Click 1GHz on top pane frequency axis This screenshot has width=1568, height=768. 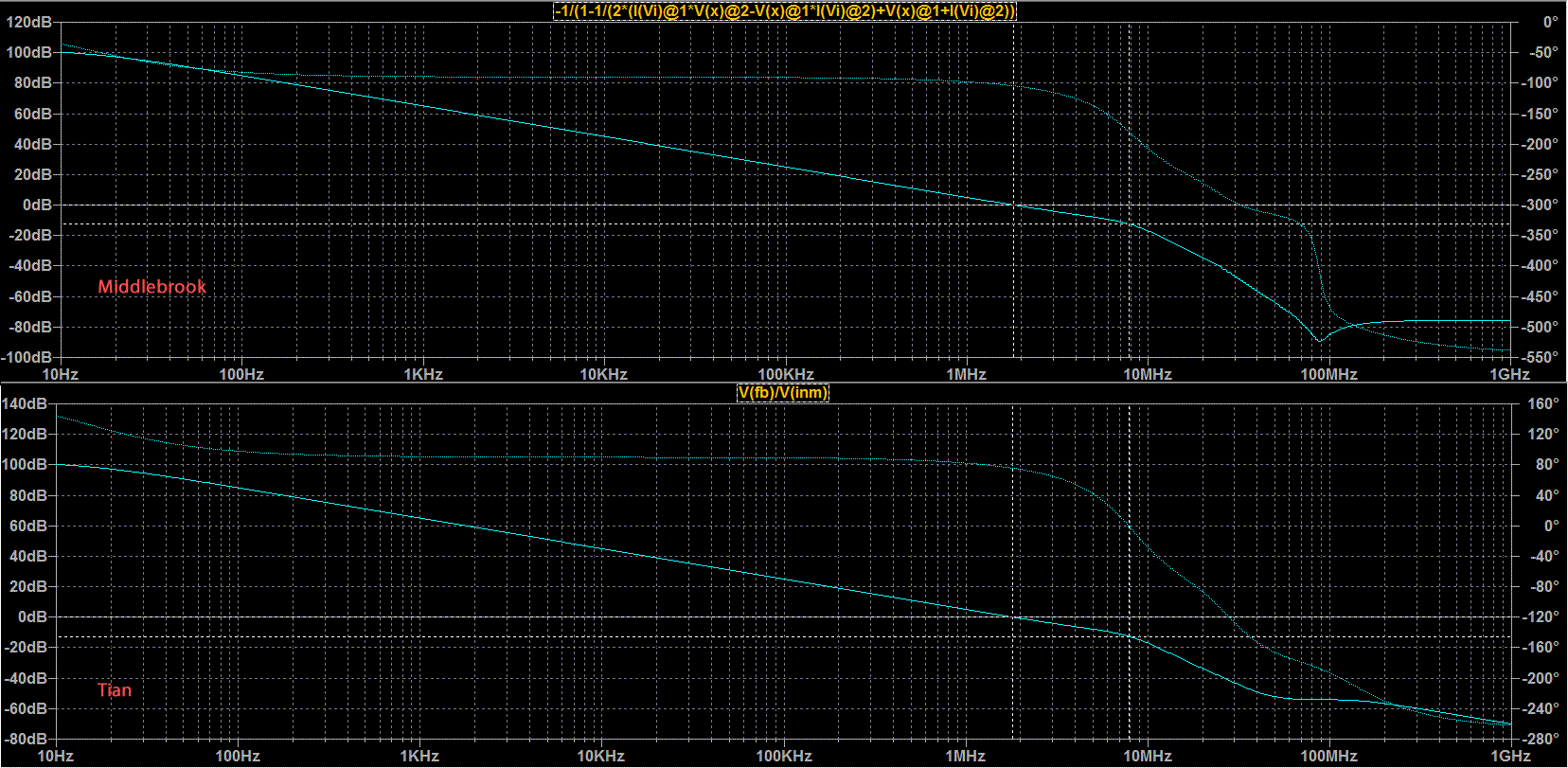pyautogui.click(x=1510, y=374)
